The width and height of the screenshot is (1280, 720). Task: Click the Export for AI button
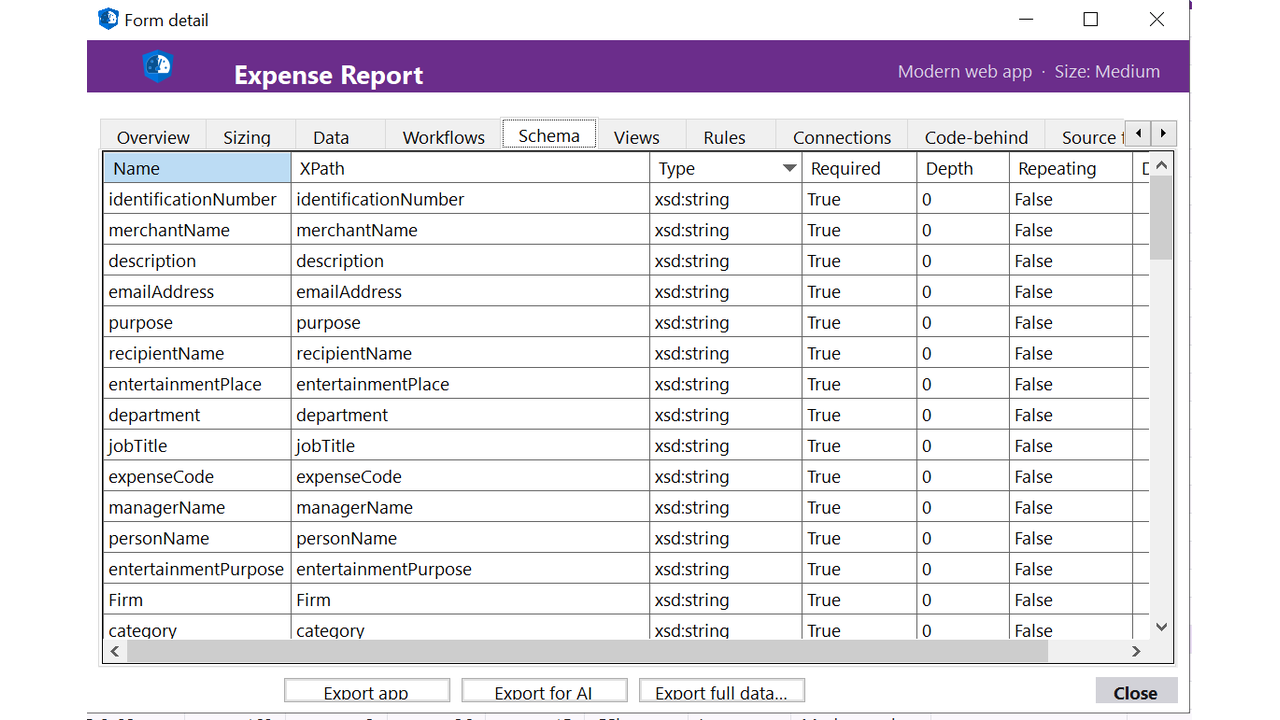543,692
